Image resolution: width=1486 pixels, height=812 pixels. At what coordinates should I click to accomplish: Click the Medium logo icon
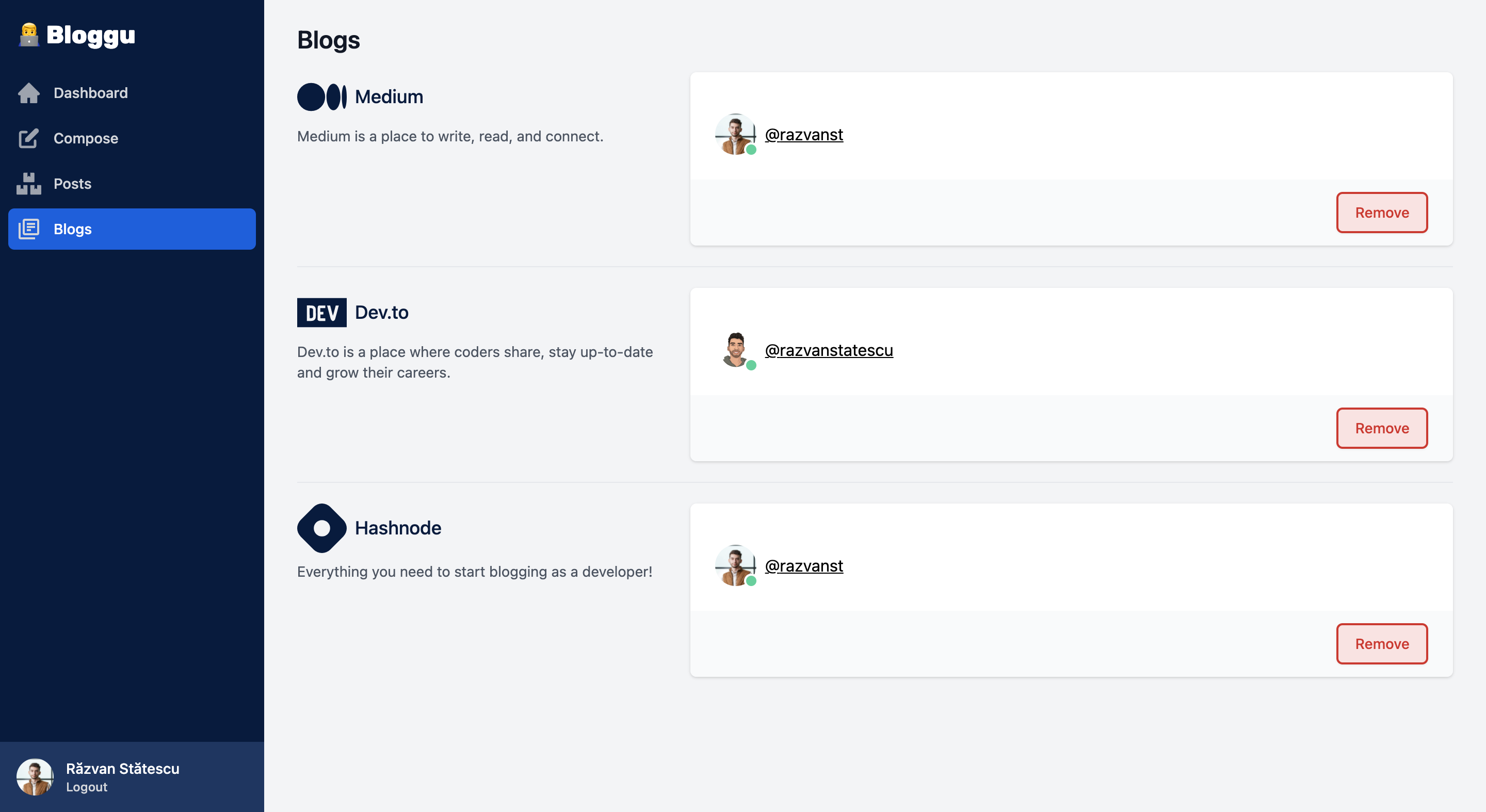(322, 97)
